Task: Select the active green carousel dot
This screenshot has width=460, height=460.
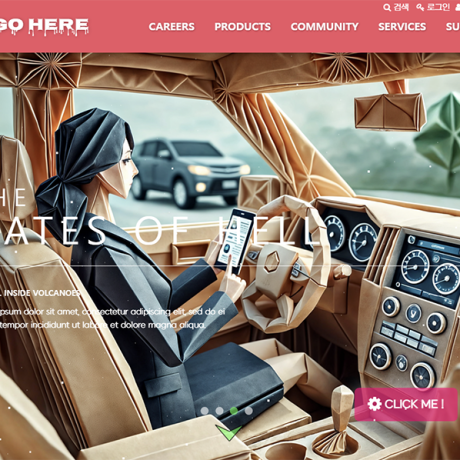Action: (x=234, y=411)
